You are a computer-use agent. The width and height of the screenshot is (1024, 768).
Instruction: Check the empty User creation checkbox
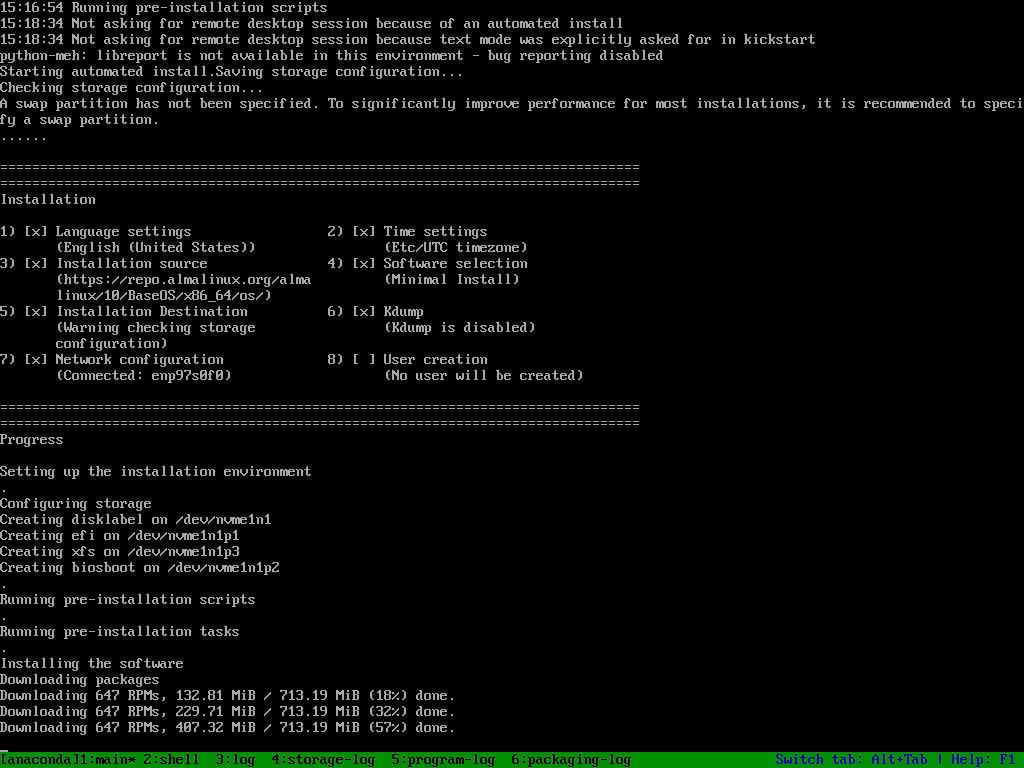[364, 360]
